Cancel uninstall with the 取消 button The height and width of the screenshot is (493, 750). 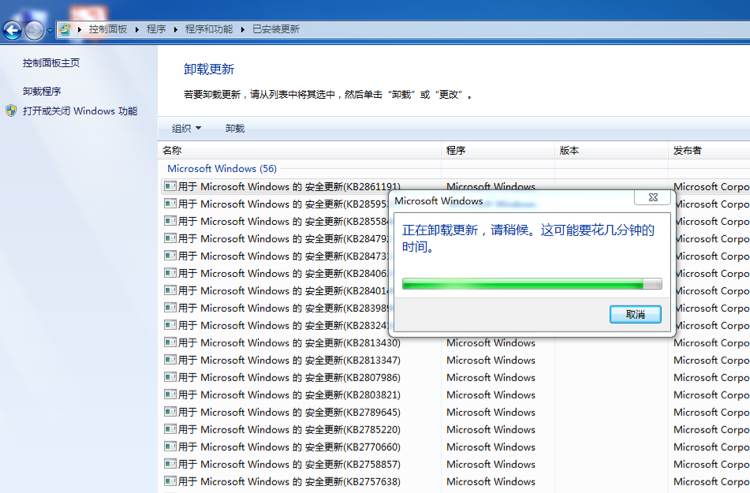[635, 314]
